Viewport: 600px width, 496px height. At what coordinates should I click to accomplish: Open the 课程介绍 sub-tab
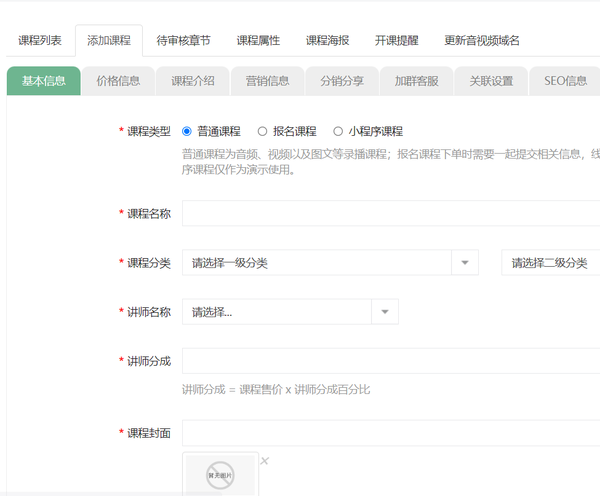point(193,81)
